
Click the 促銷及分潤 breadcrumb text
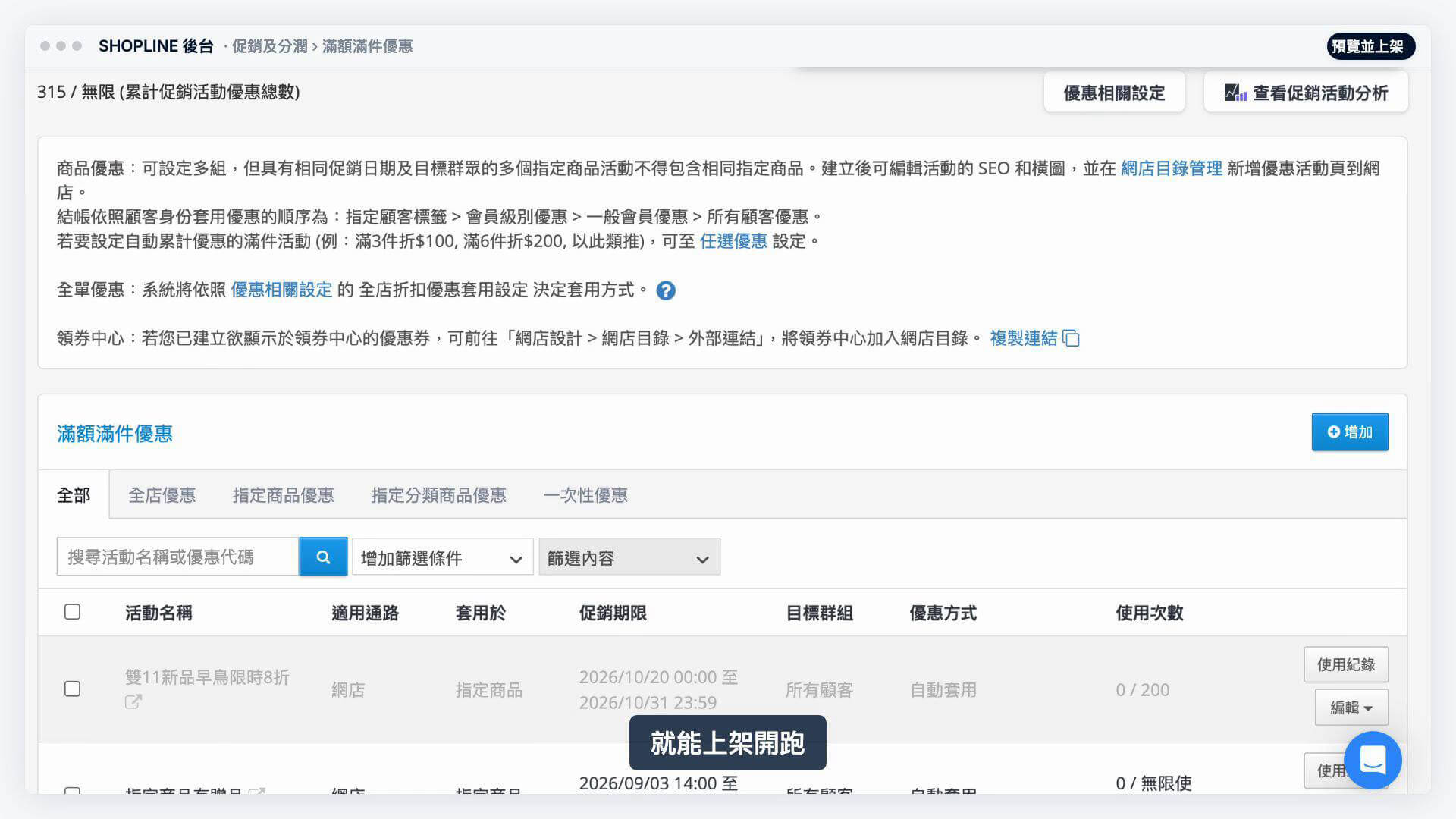(x=269, y=46)
